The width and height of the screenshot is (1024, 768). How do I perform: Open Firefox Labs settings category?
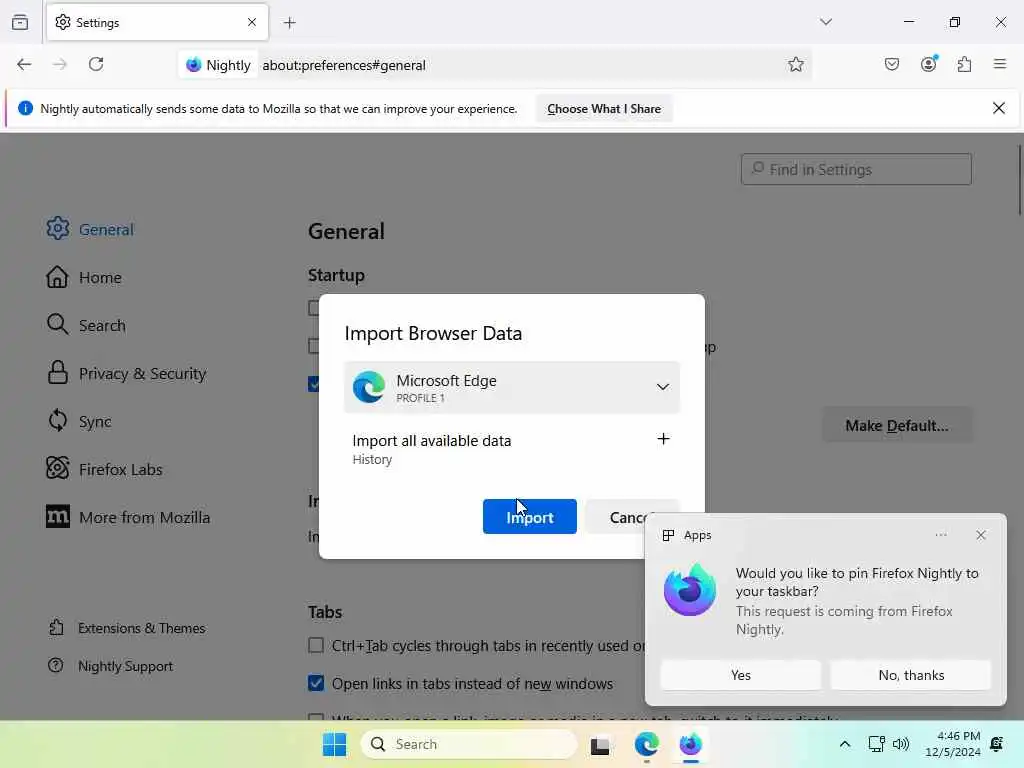pyautogui.click(x=104, y=470)
